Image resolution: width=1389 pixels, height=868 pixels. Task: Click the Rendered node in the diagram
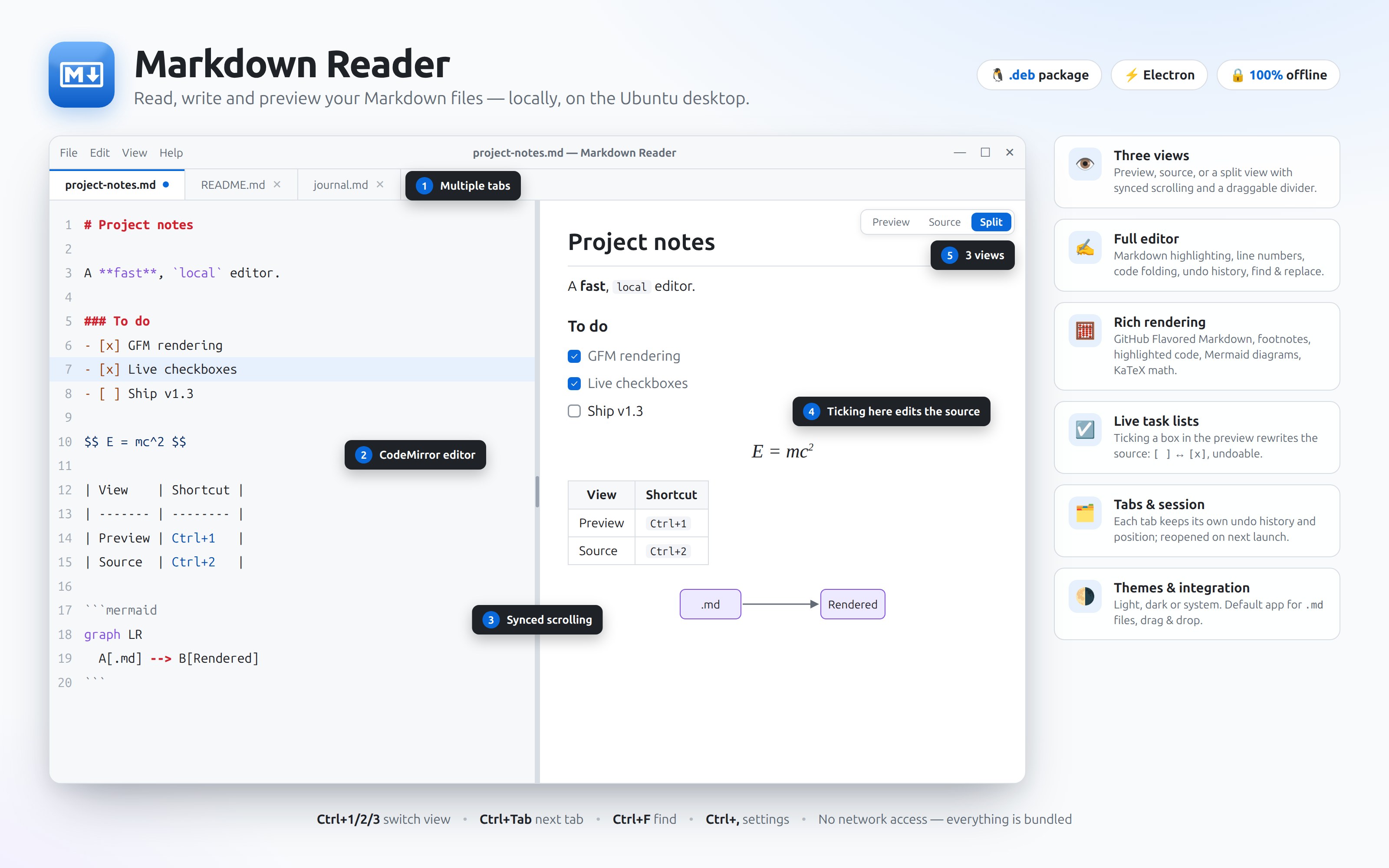coord(852,604)
